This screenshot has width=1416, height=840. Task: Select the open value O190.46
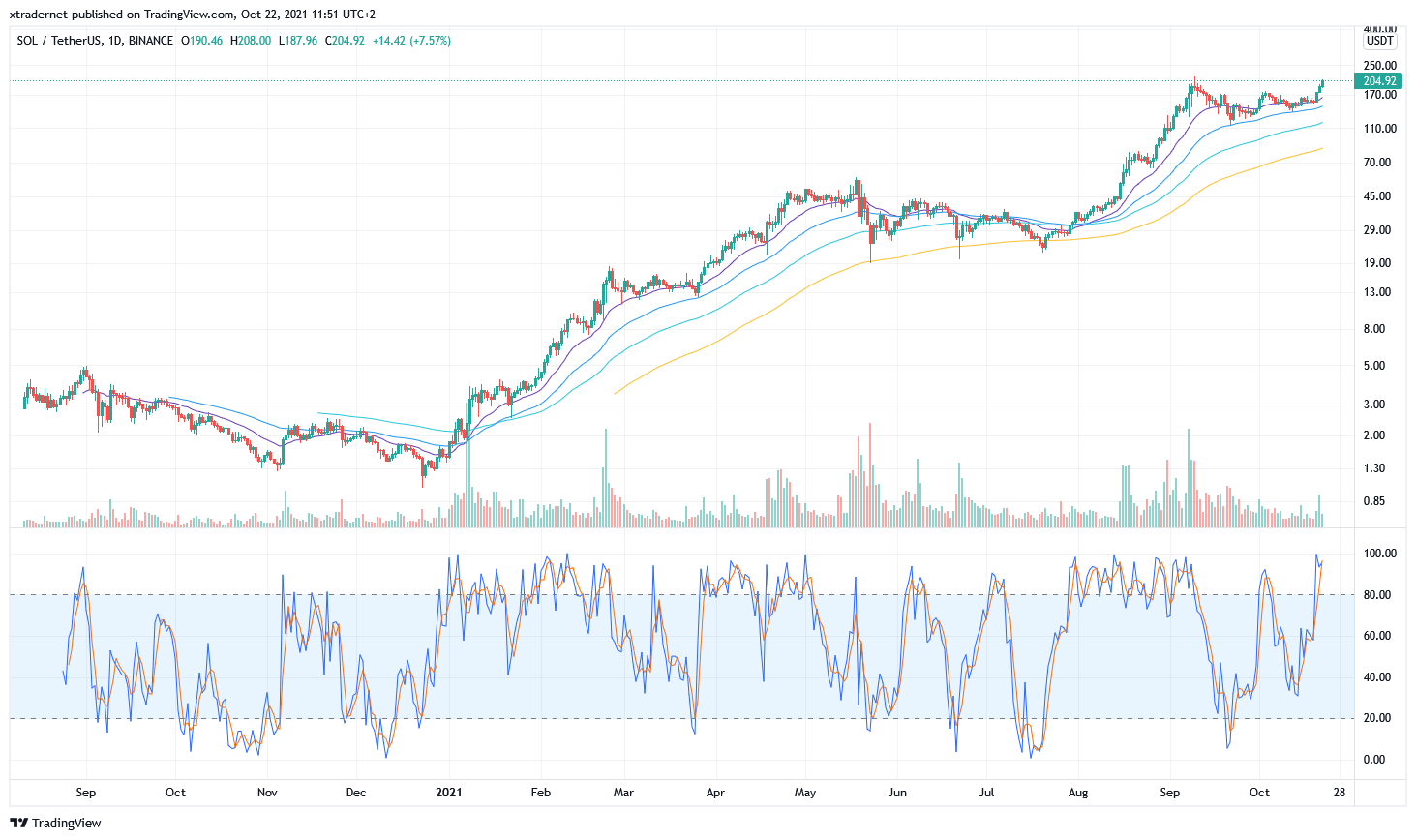(x=201, y=41)
